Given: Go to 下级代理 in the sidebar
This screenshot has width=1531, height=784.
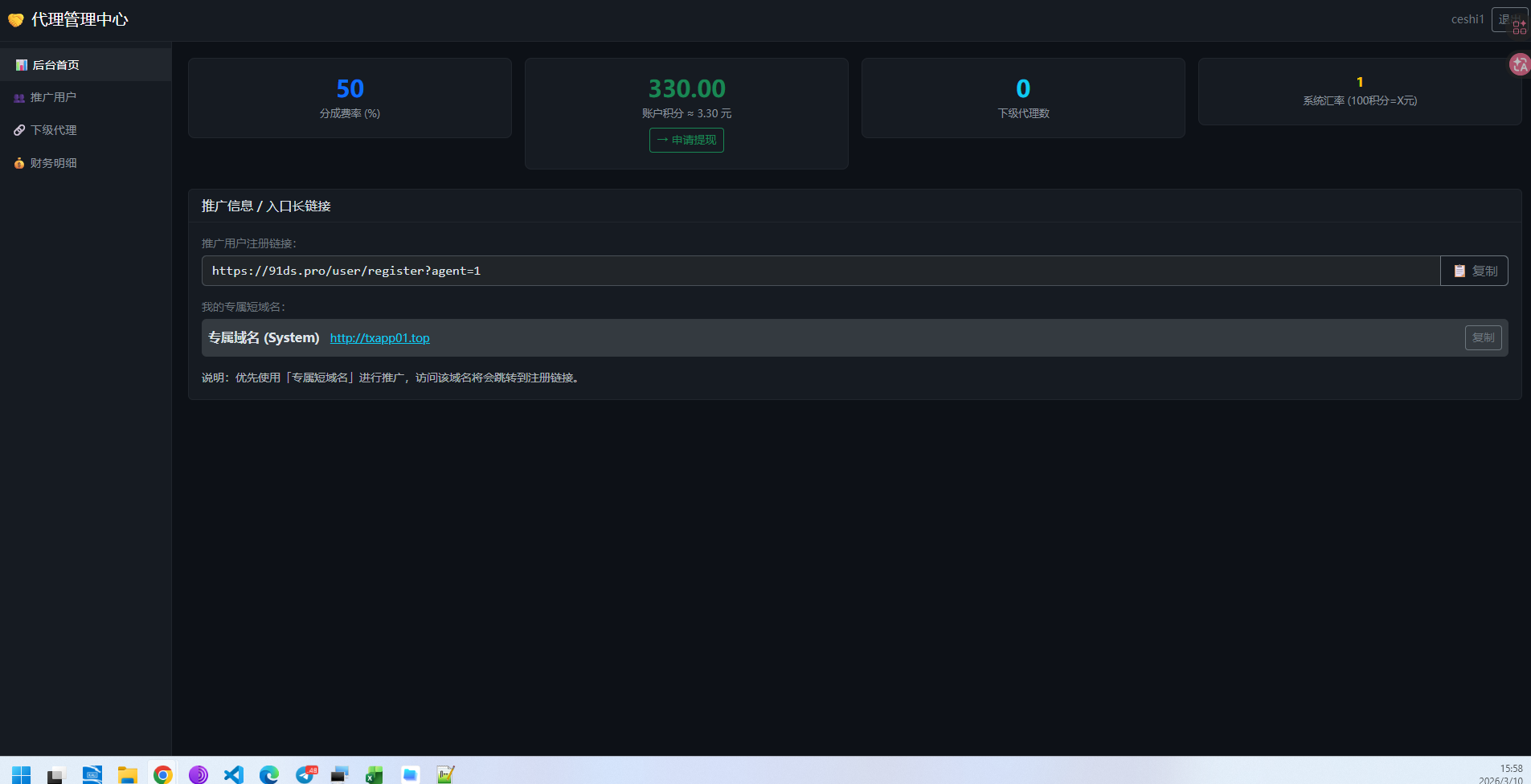Looking at the screenshot, I should pyautogui.click(x=53, y=130).
